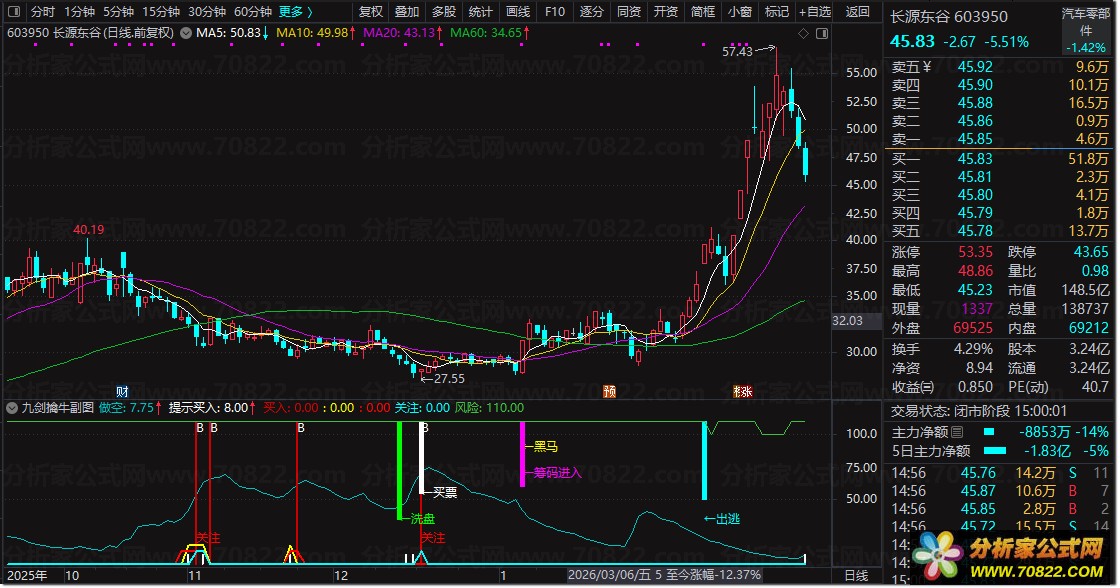Click the 预 forecast marker icon
1120x588 pixels.
(x=609, y=392)
